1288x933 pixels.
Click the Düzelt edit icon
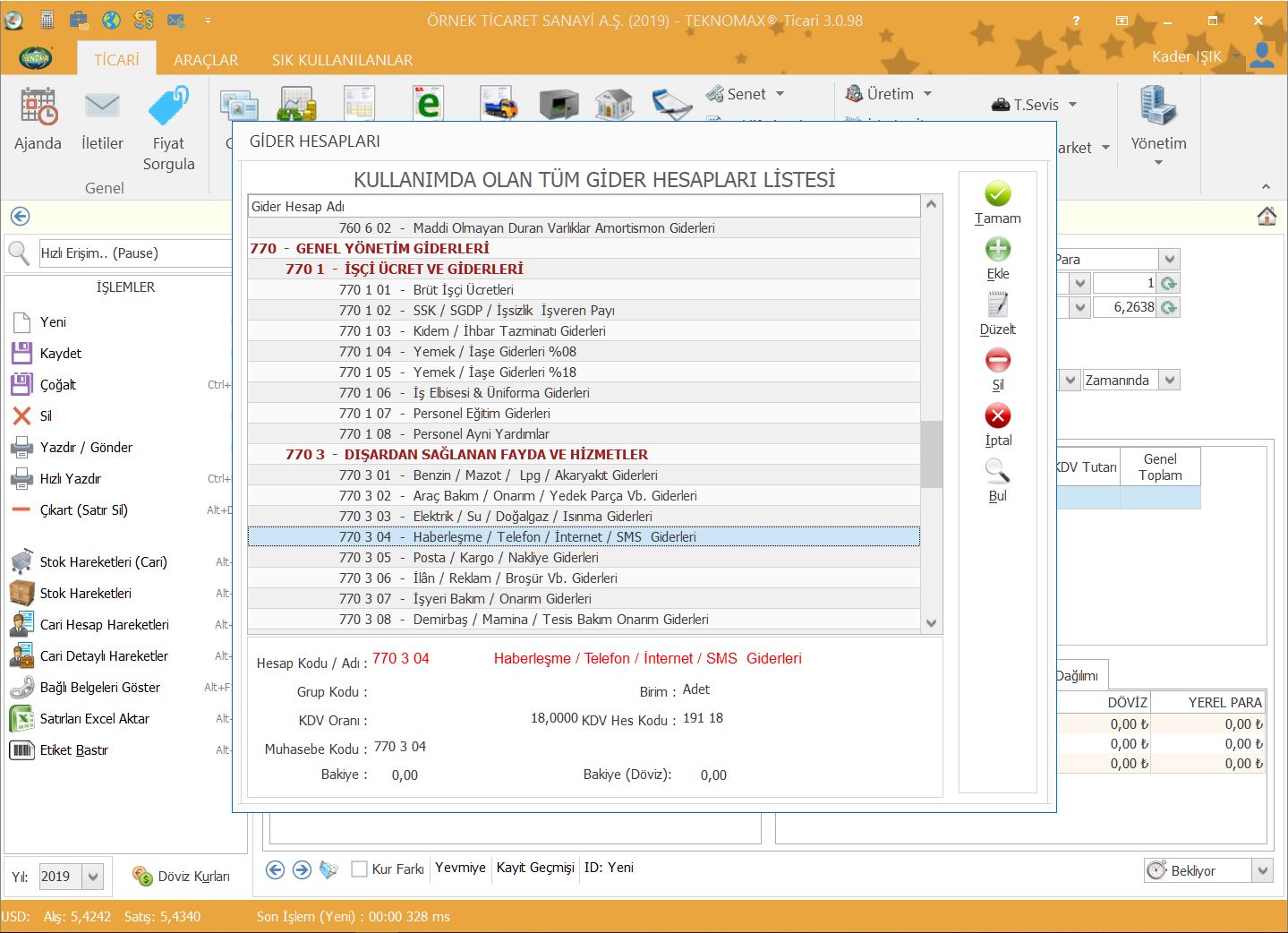coord(997,305)
